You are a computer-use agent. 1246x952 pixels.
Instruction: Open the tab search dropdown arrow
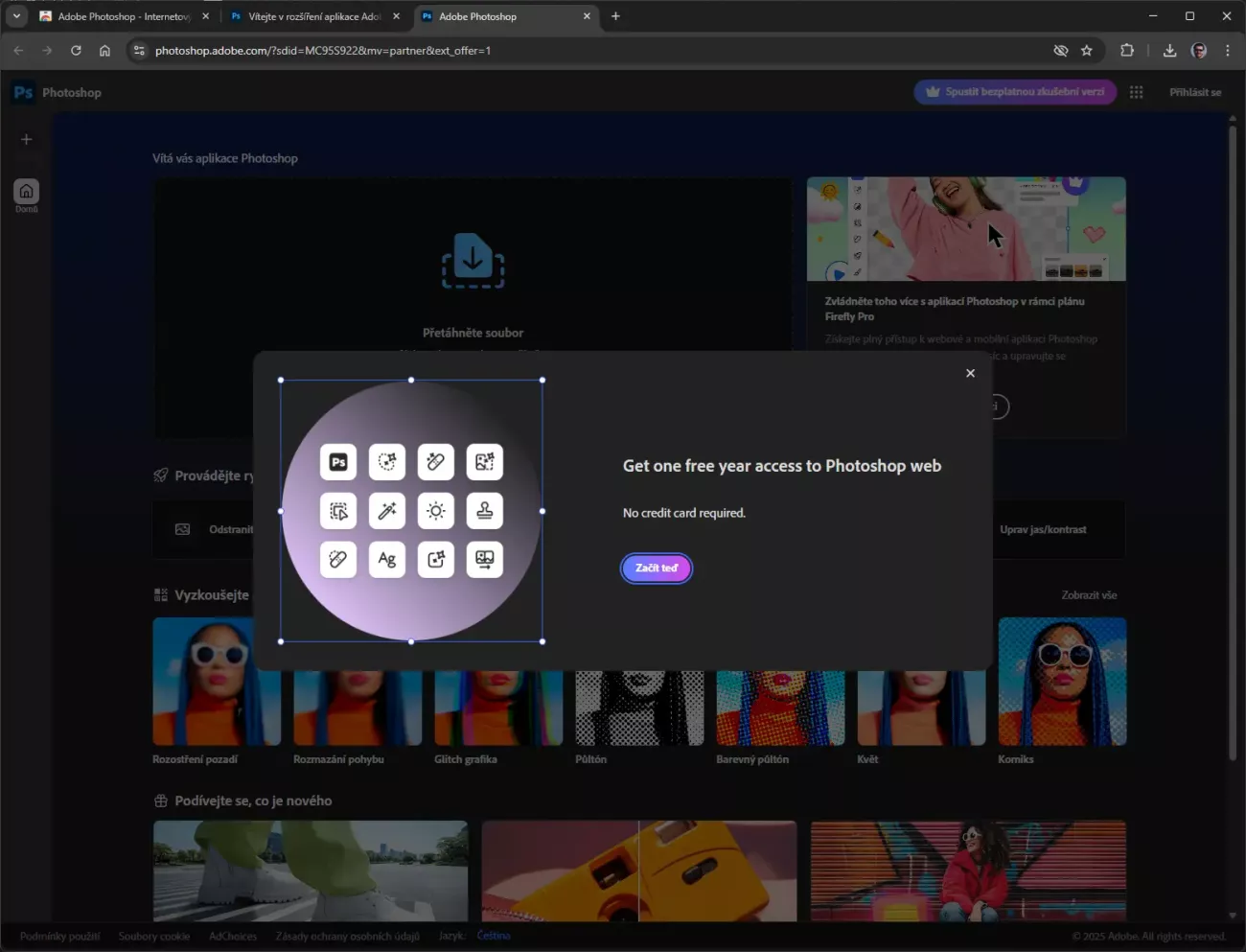(16, 16)
